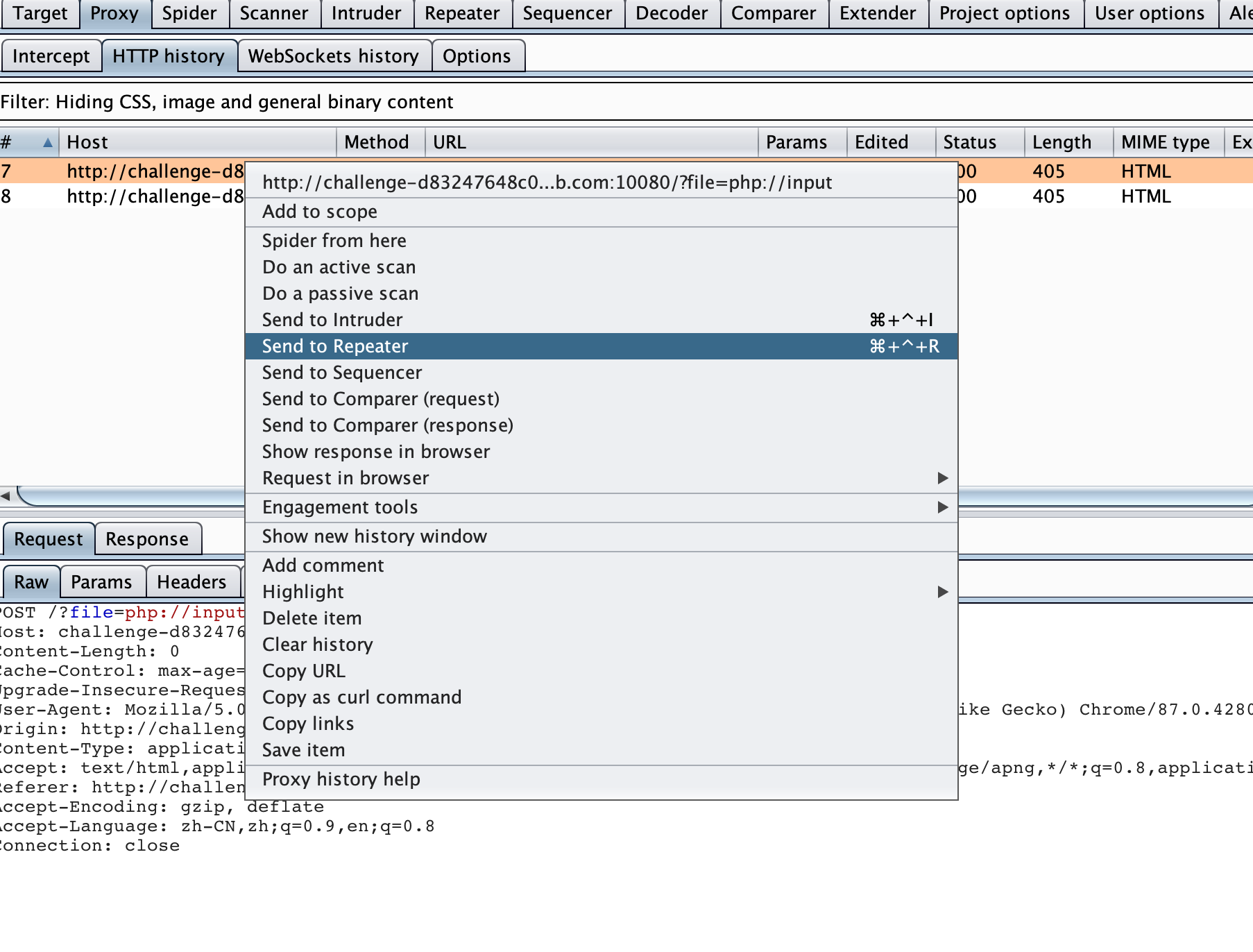Image resolution: width=1253 pixels, height=952 pixels.
Task: Select Add comment menu entry
Action: (602, 566)
